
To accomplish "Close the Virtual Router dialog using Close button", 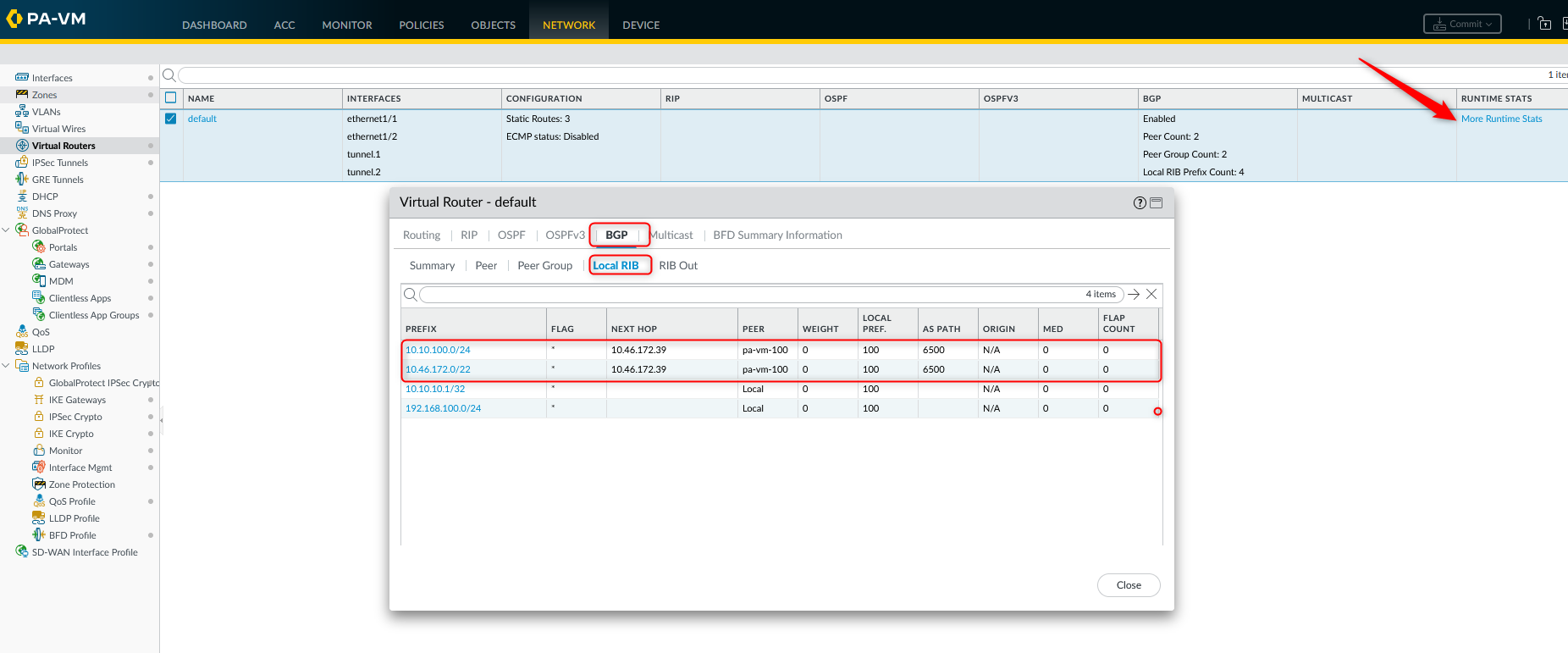I will coord(1129,585).
